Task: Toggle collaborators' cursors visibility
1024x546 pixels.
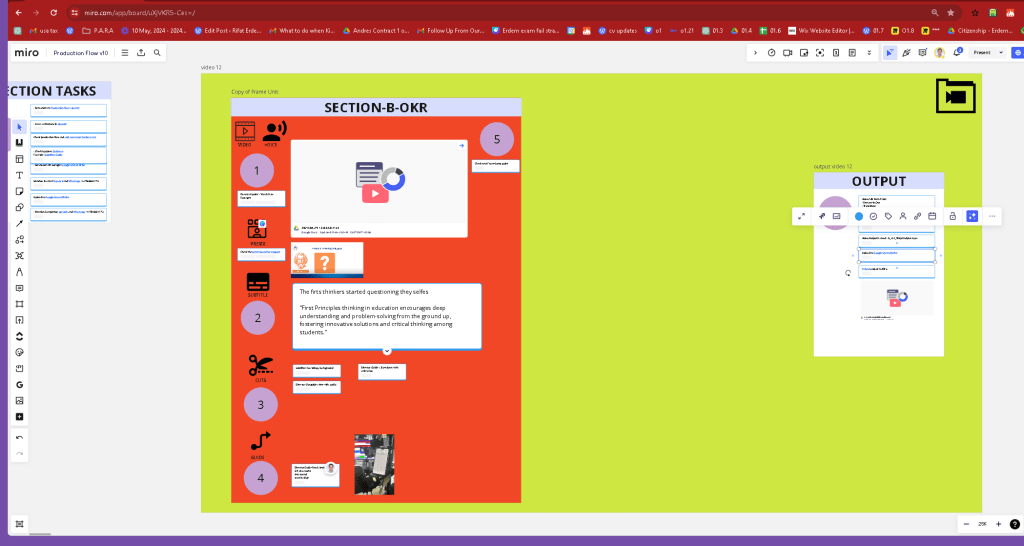Action: pos(889,53)
